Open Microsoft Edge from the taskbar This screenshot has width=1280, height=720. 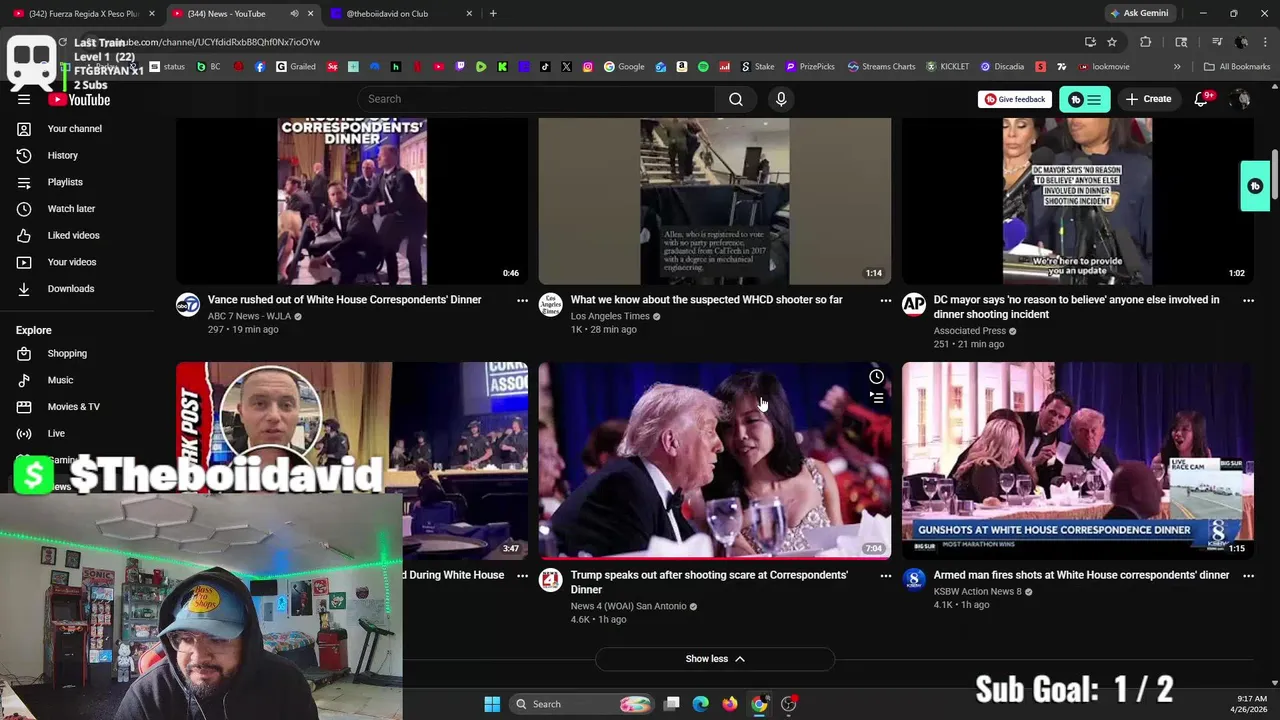coord(701,704)
